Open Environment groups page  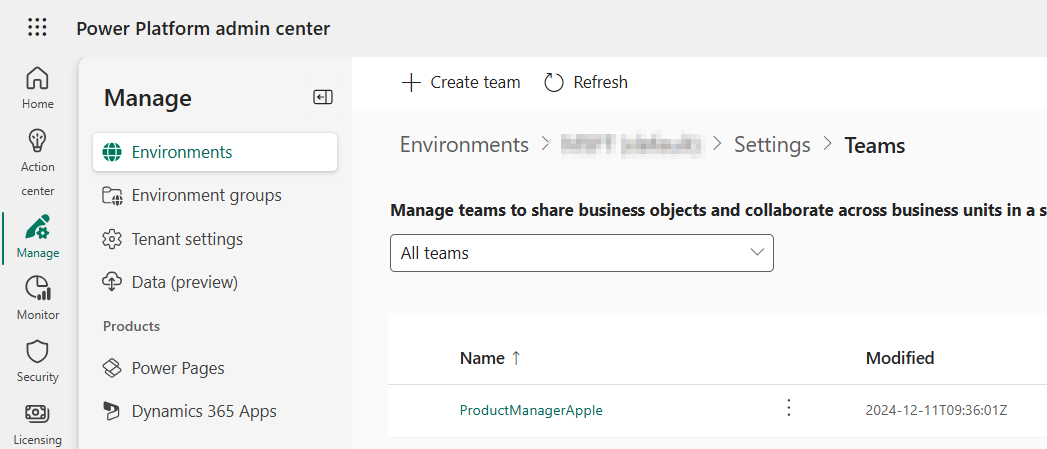[206, 196]
